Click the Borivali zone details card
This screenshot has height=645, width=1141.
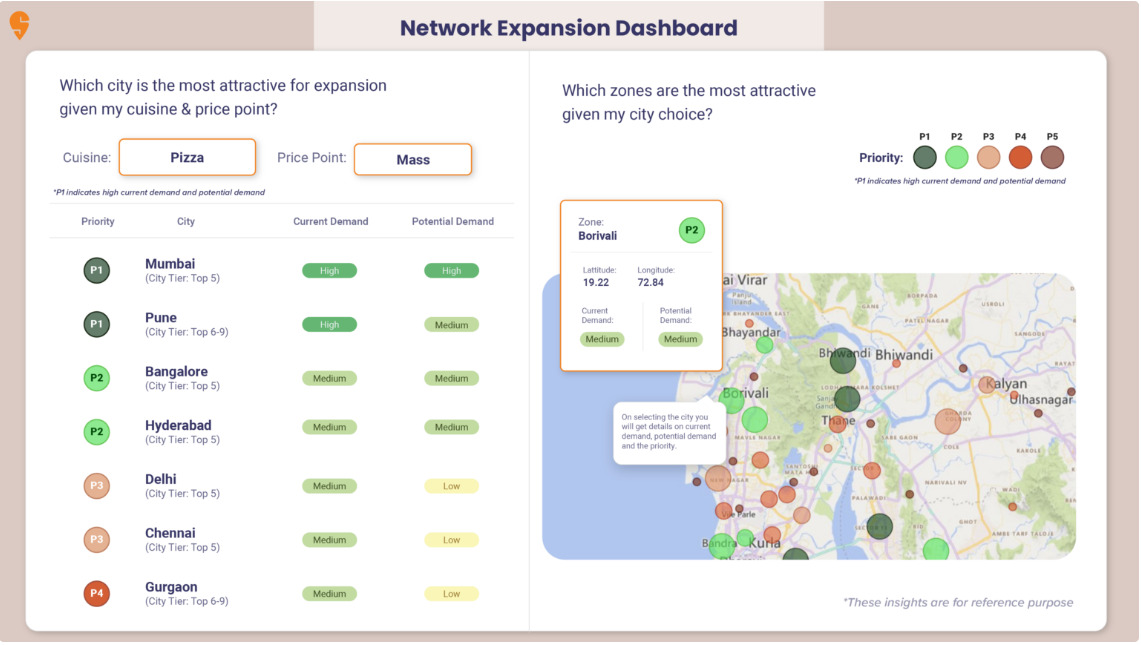pyautogui.click(x=640, y=283)
